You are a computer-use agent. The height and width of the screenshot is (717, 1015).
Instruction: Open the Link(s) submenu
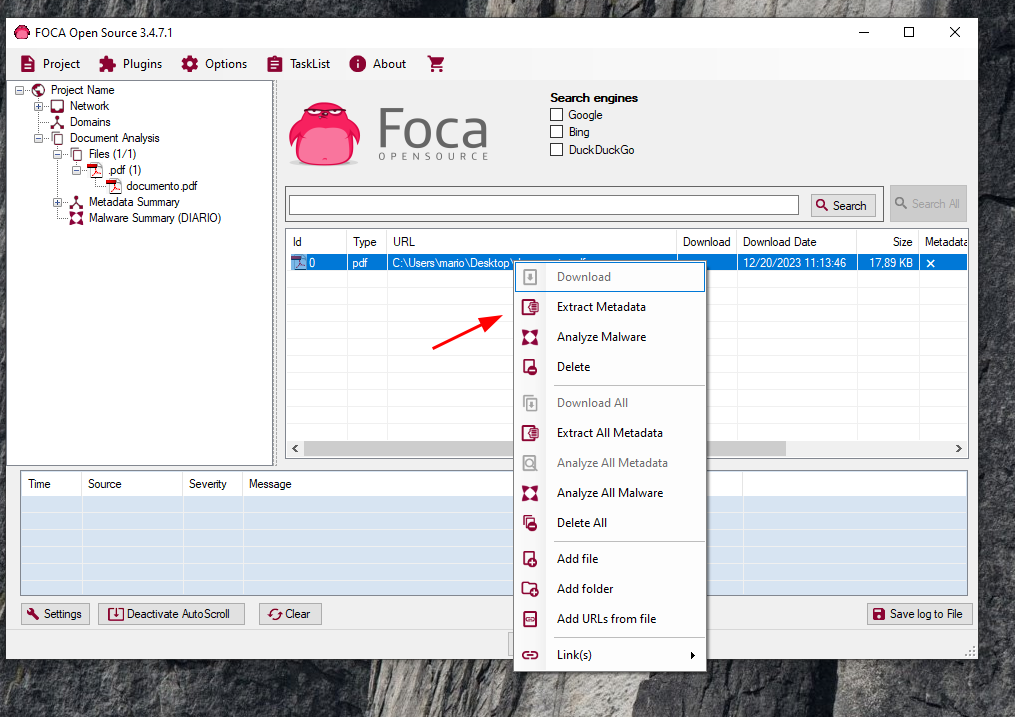click(609, 655)
